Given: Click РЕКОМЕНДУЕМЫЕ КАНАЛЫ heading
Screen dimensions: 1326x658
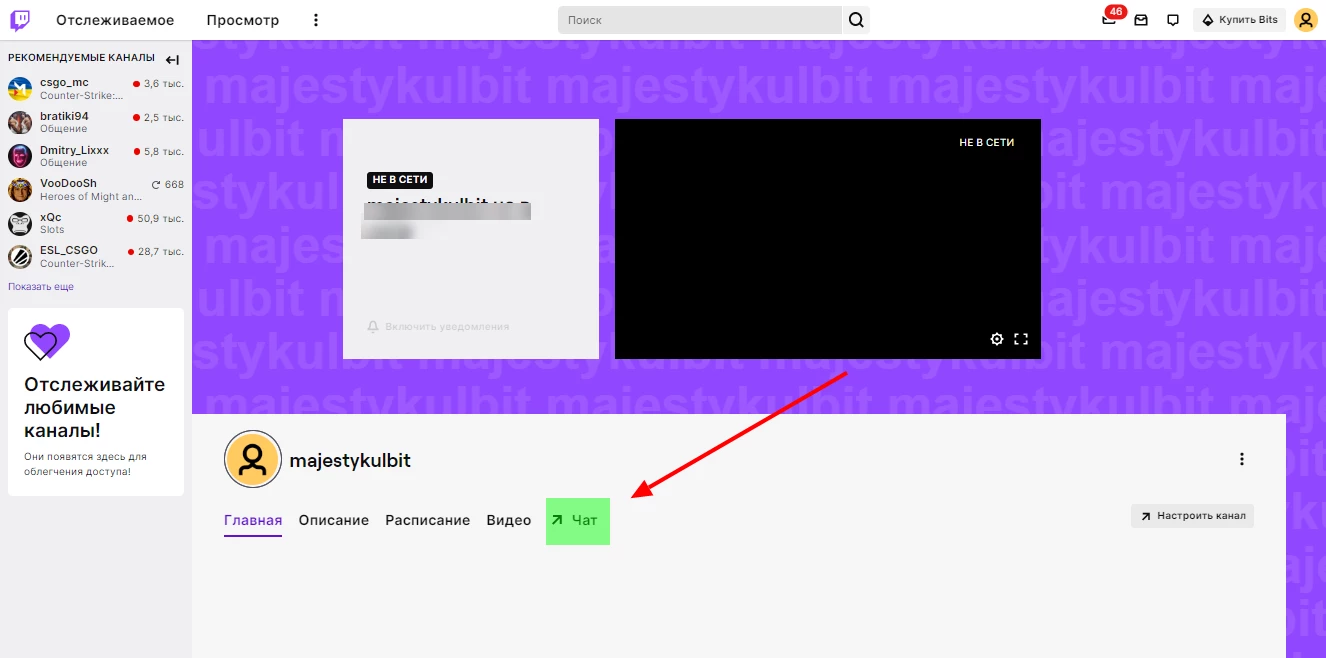Looking at the screenshot, I should 81,58.
